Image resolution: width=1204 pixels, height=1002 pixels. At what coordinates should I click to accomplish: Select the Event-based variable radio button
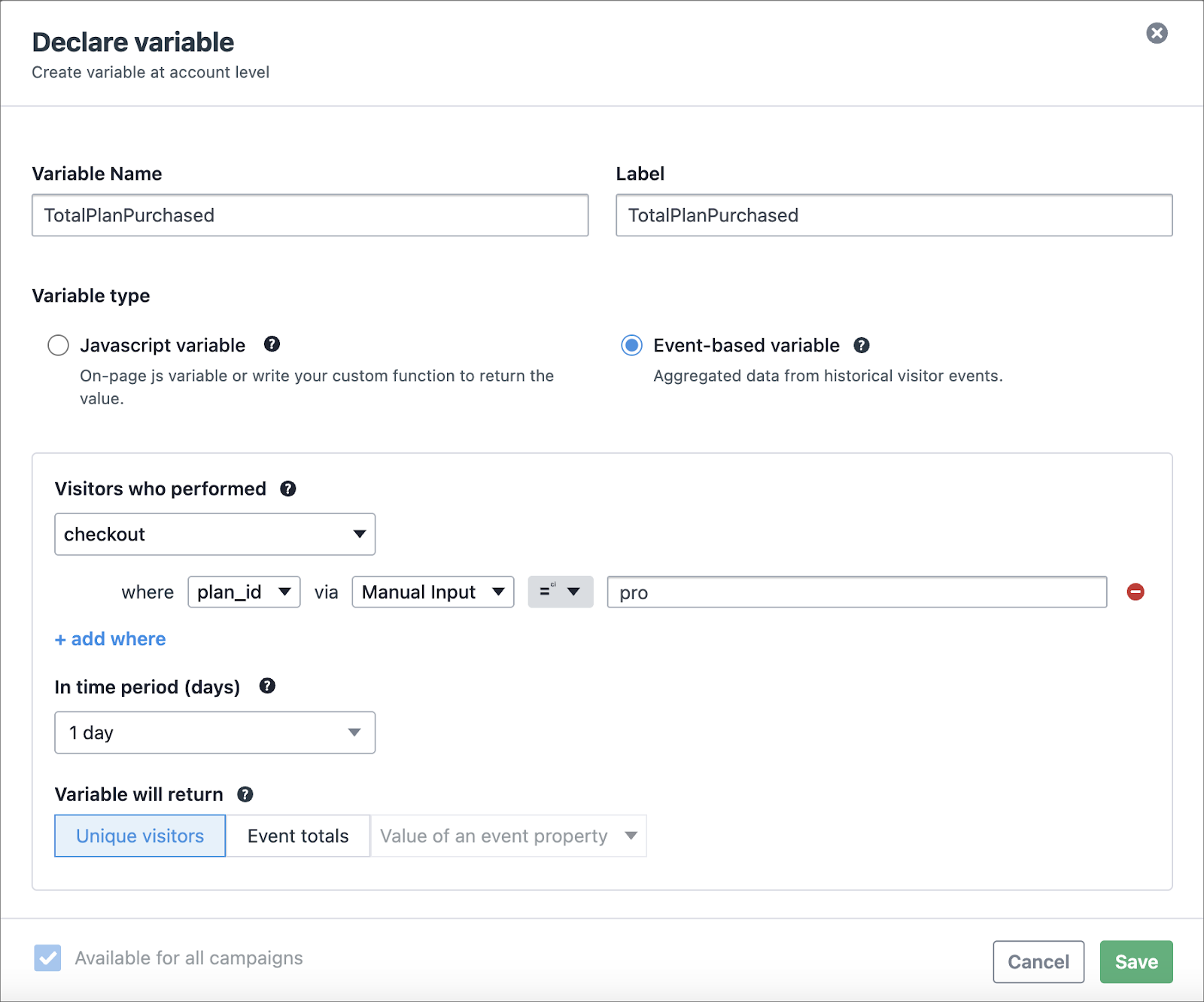click(631, 345)
